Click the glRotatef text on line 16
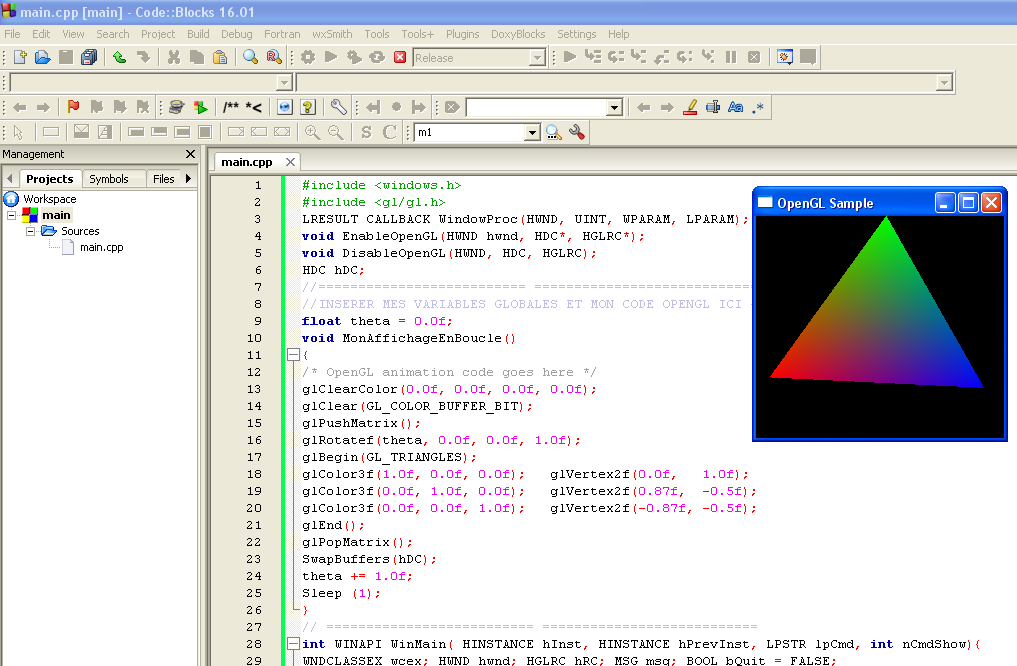Image resolution: width=1017 pixels, height=666 pixels. tap(338, 440)
